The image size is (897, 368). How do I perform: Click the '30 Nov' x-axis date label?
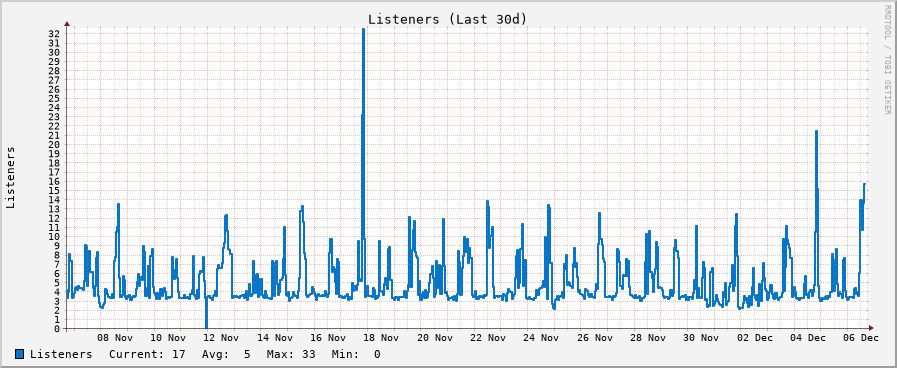[x=701, y=338]
